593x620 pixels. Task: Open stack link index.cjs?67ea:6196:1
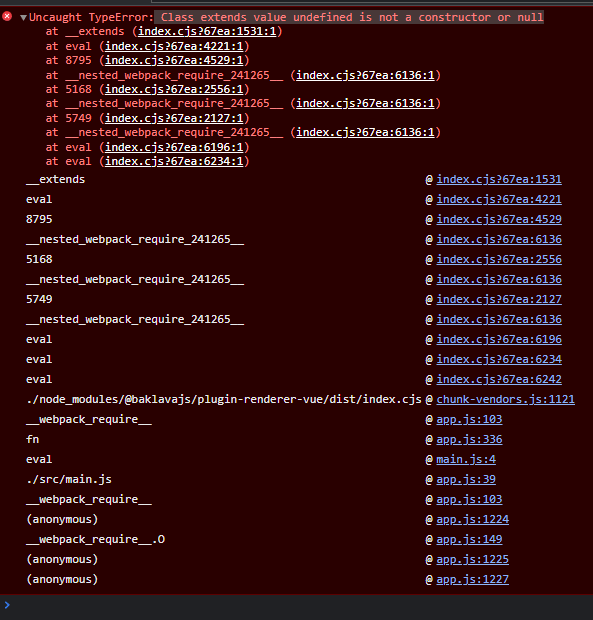click(174, 147)
